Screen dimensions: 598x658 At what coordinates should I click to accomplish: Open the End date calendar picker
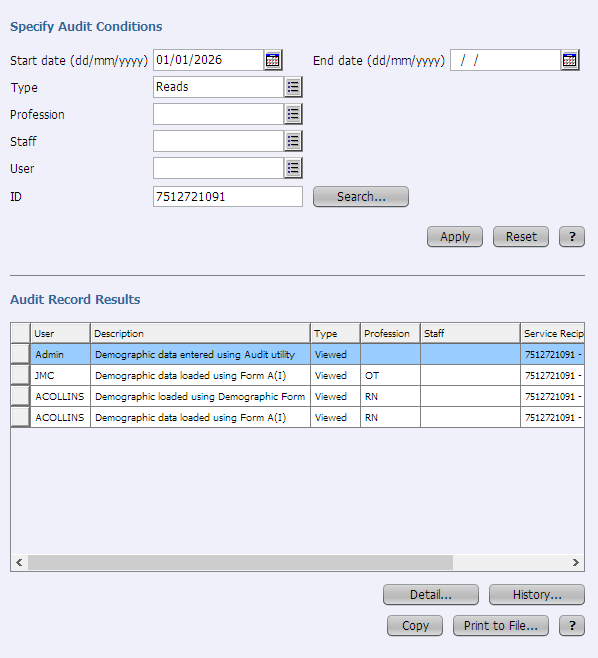[x=569, y=60]
